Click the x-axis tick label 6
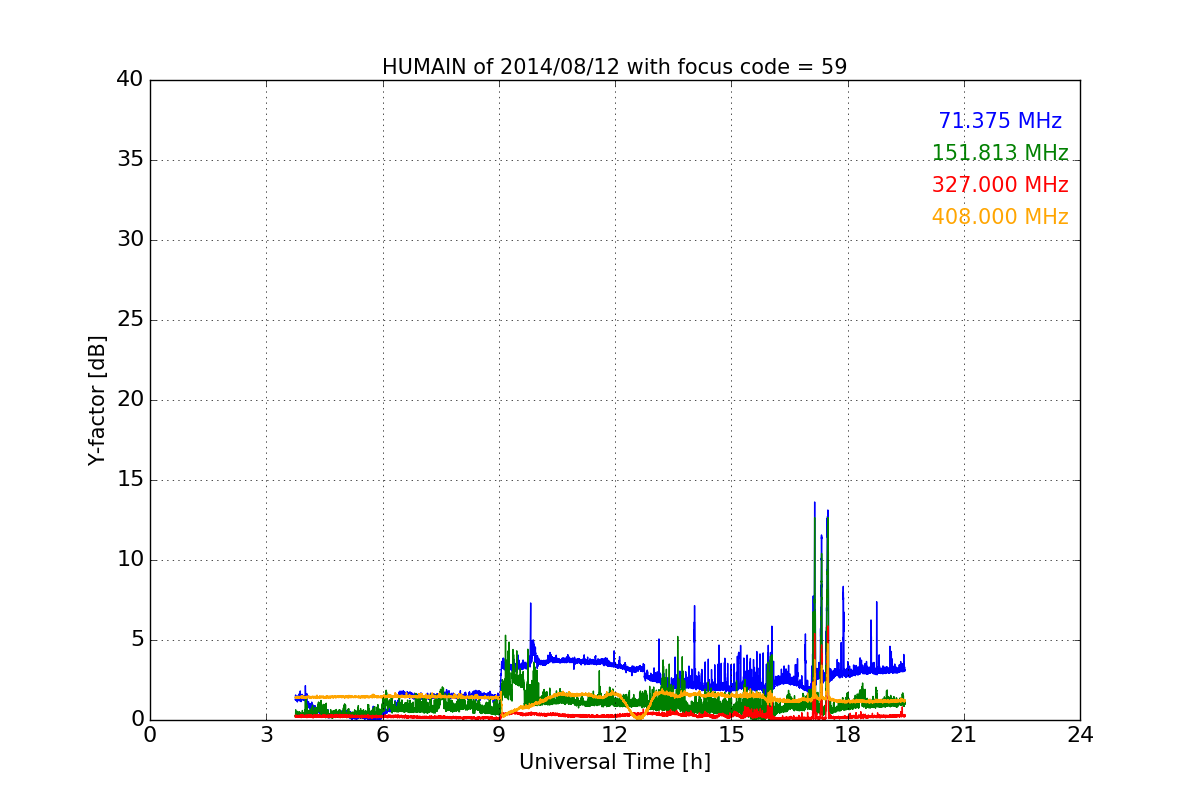The image size is (1200, 800). [383, 735]
